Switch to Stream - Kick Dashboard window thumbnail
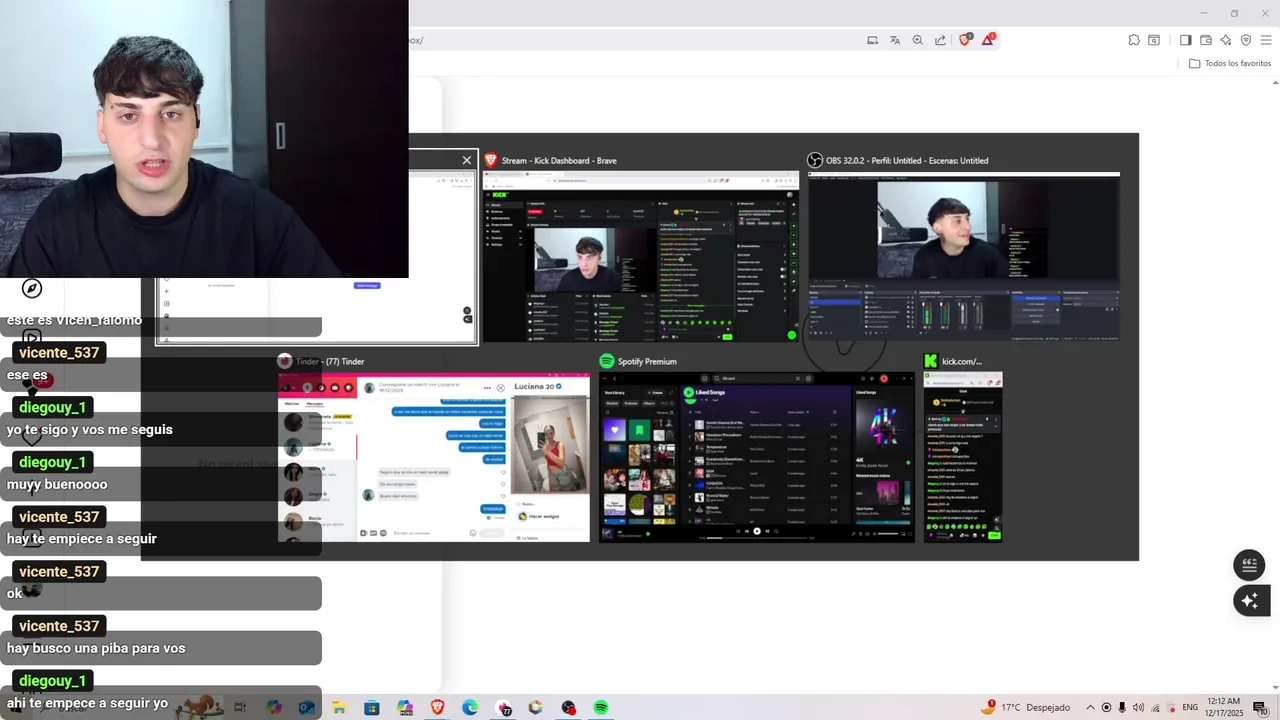Screen dimensions: 1280x720 (x=640, y=257)
